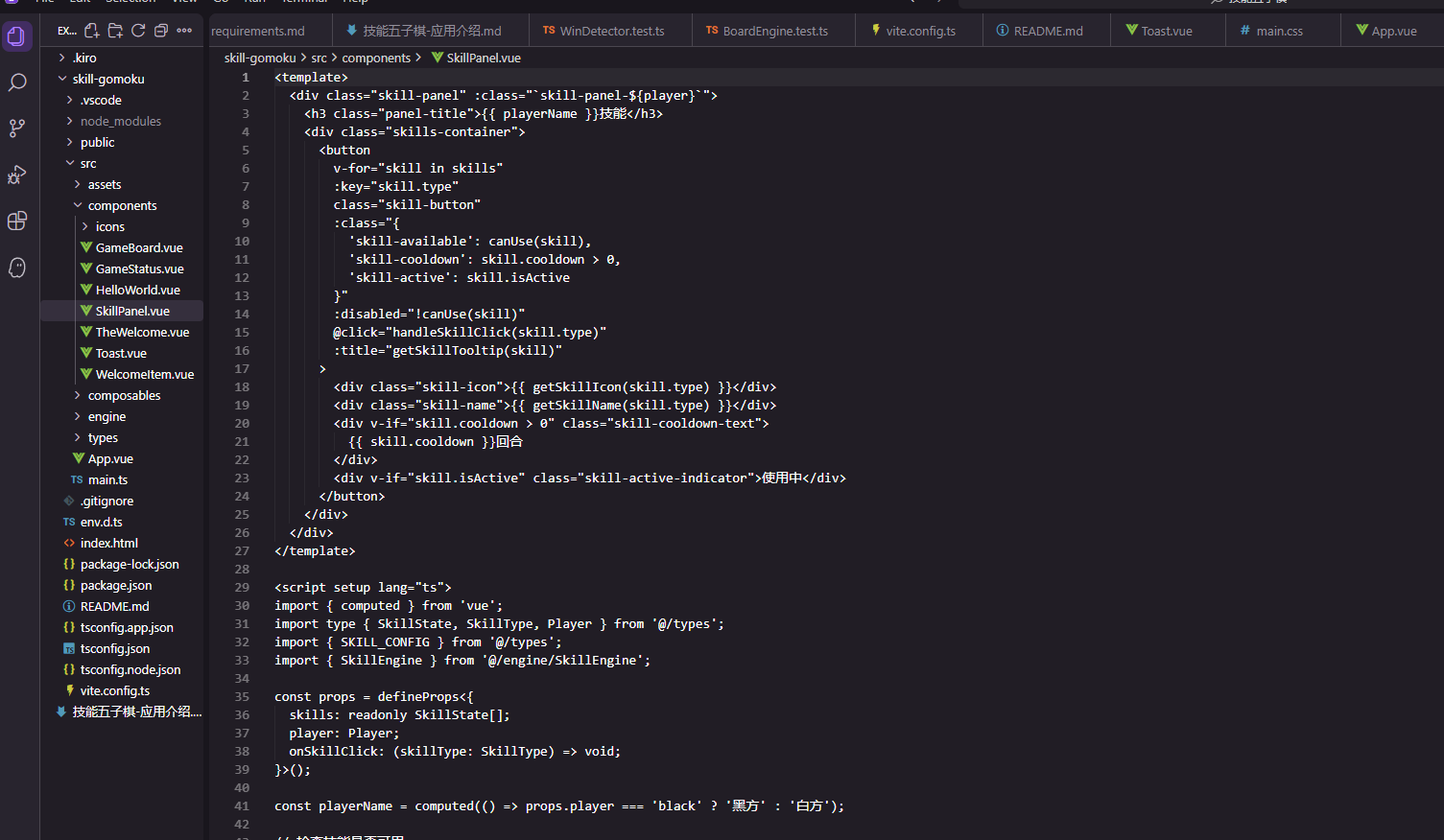This screenshot has width=1444, height=840.
Task: Click the Vue icon beside GameBoard.vue
Action: (x=86, y=247)
